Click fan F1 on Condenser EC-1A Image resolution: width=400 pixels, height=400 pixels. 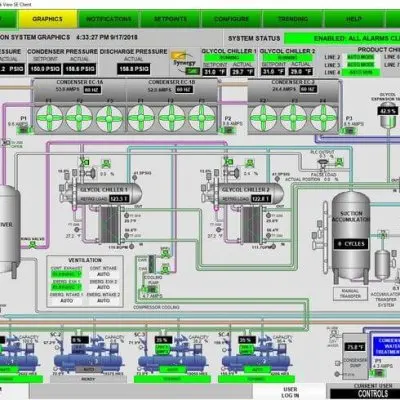(49, 118)
